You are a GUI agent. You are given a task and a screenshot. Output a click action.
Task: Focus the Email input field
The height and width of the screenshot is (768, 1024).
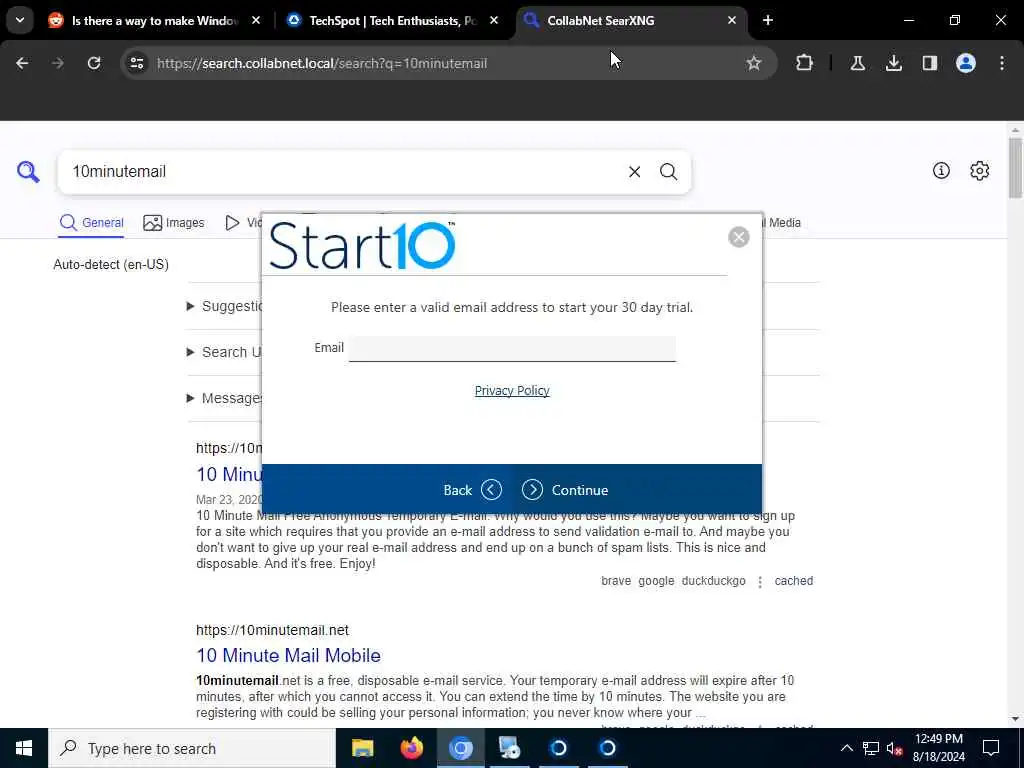click(x=512, y=348)
